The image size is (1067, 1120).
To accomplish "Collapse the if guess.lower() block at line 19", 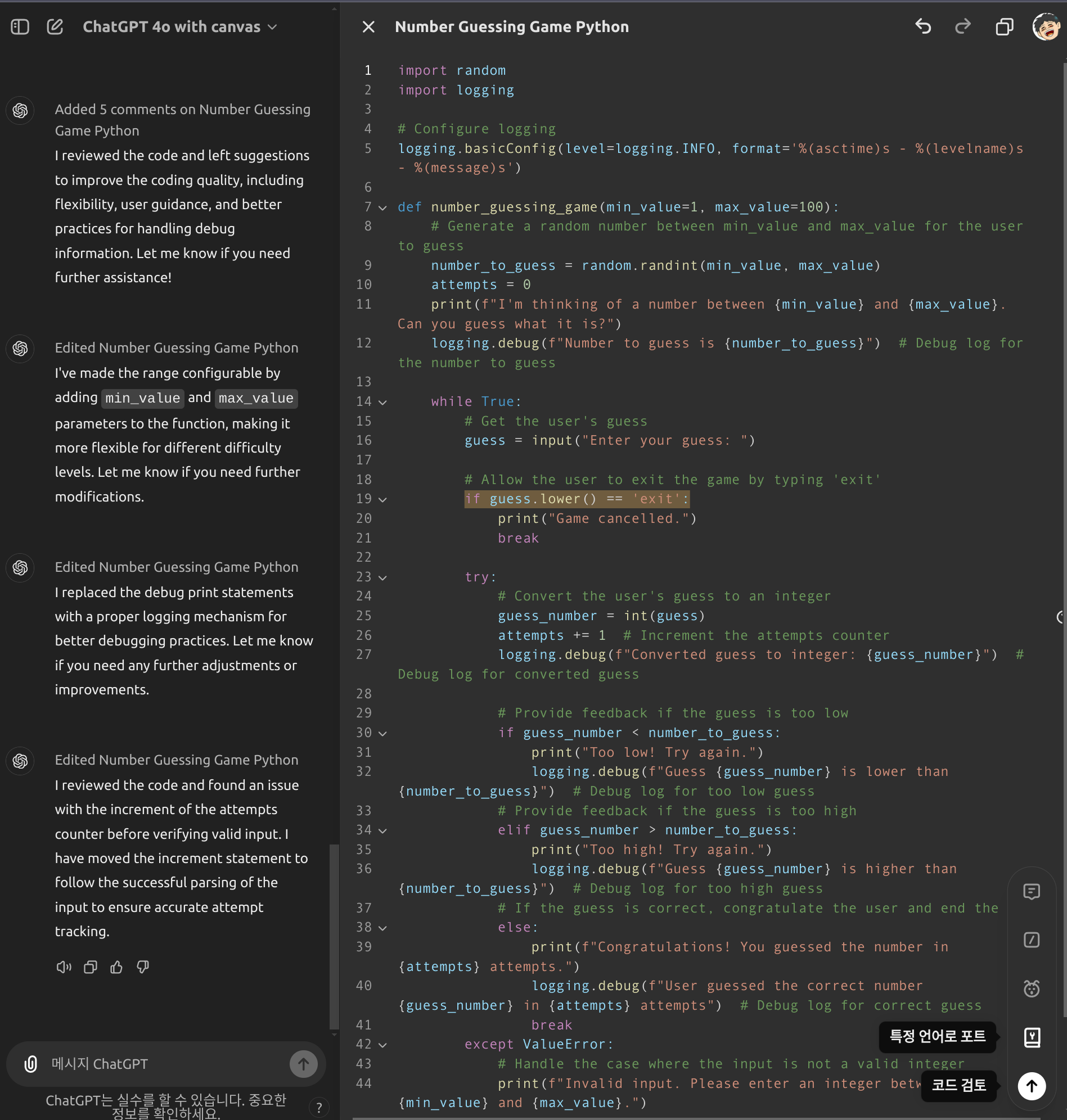I will pyautogui.click(x=383, y=499).
